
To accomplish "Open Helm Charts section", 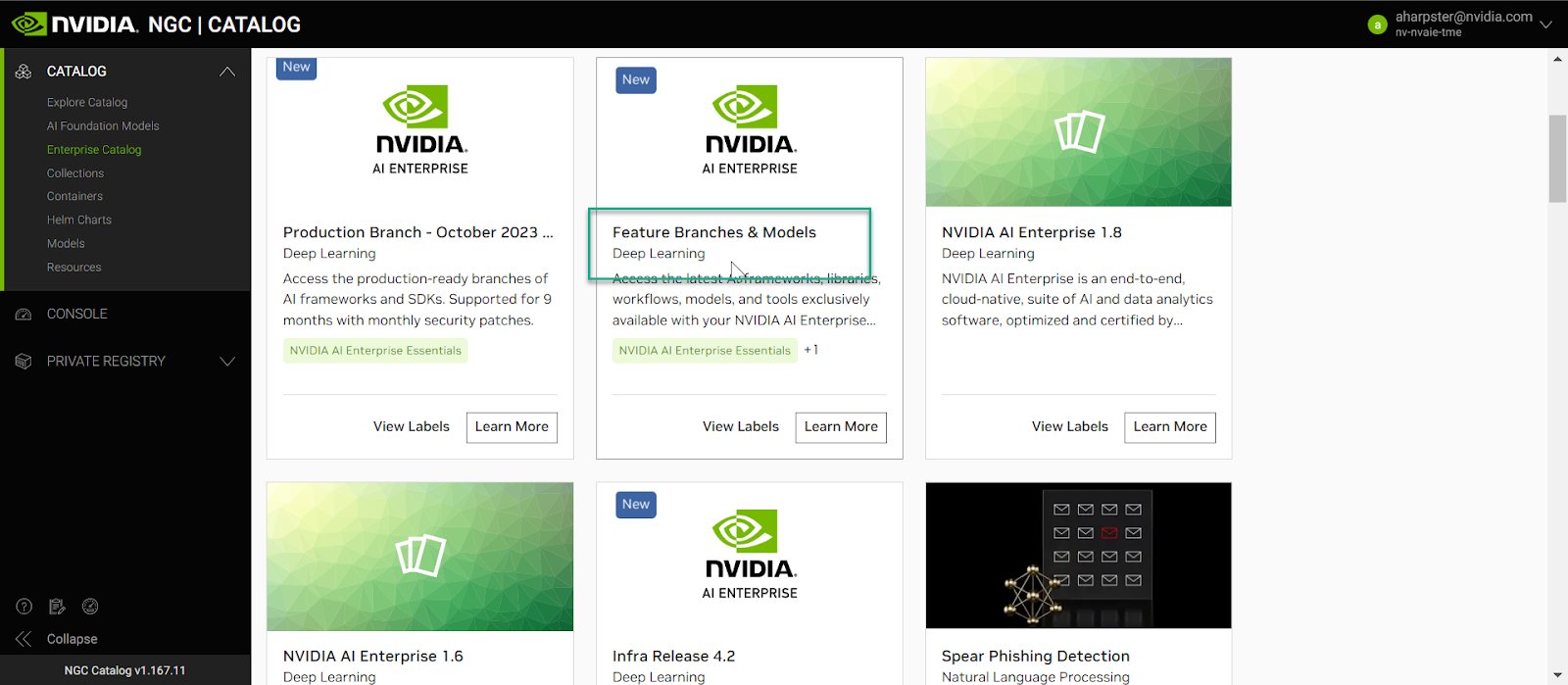I will (79, 220).
